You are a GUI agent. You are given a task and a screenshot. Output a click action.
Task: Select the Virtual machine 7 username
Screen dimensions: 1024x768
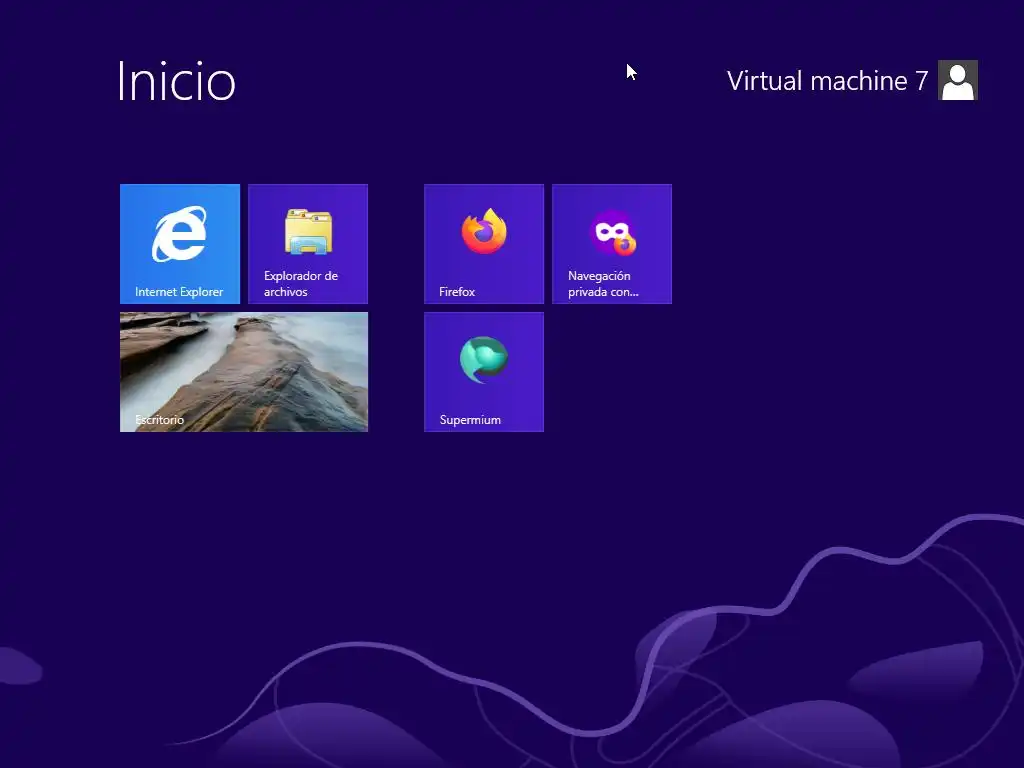(x=827, y=81)
